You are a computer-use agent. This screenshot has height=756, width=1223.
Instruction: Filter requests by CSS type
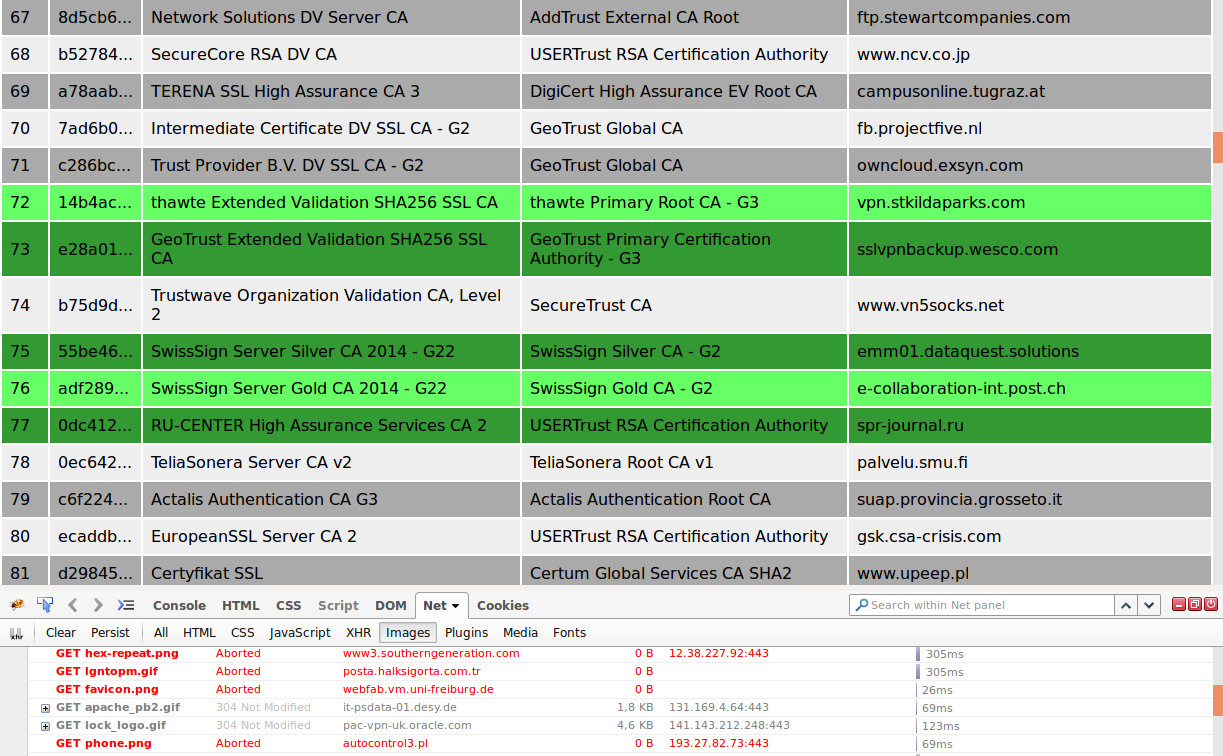(x=243, y=633)
